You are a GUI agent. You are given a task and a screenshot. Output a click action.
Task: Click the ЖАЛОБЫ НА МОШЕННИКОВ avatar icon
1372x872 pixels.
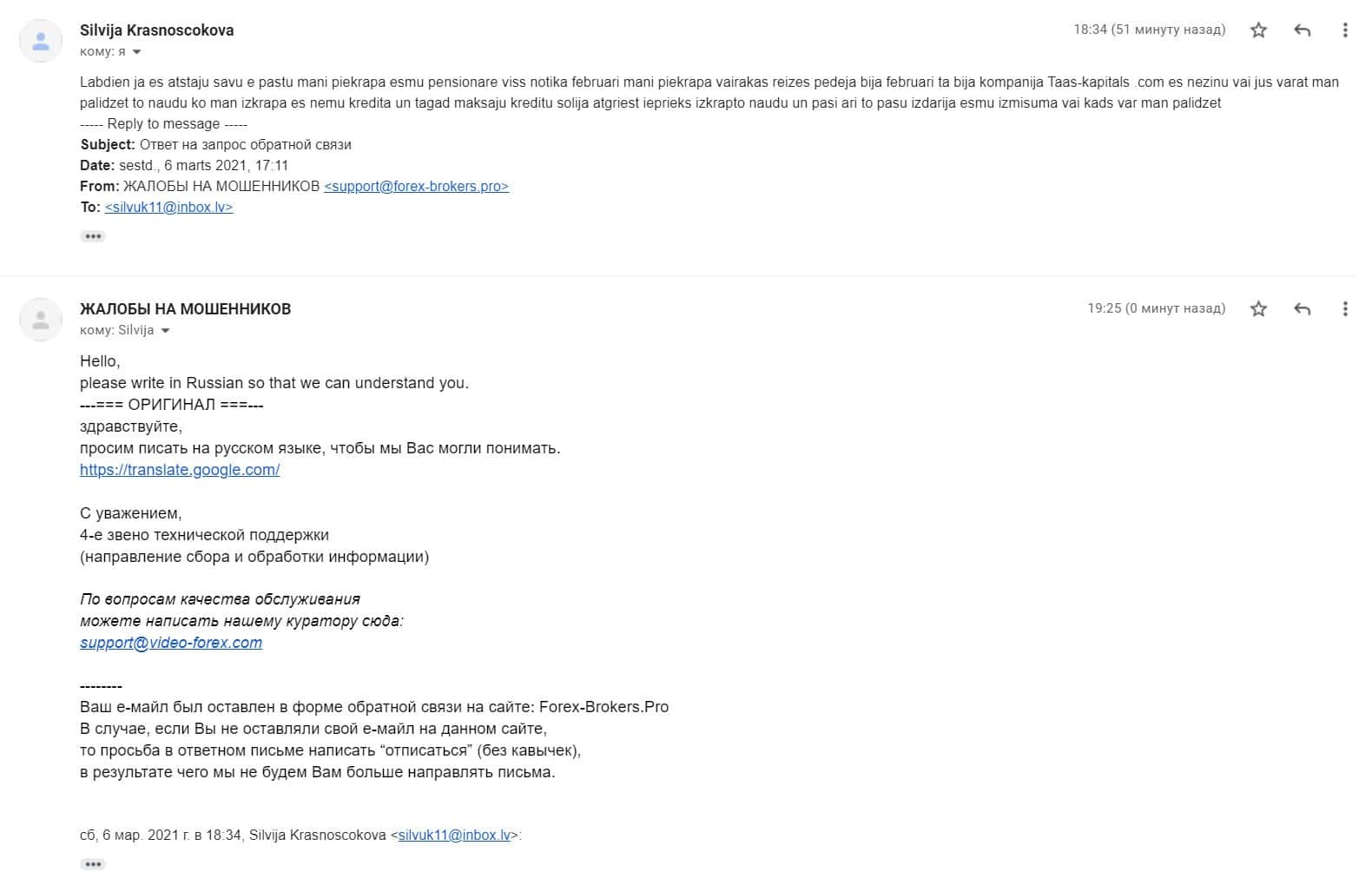41,319
